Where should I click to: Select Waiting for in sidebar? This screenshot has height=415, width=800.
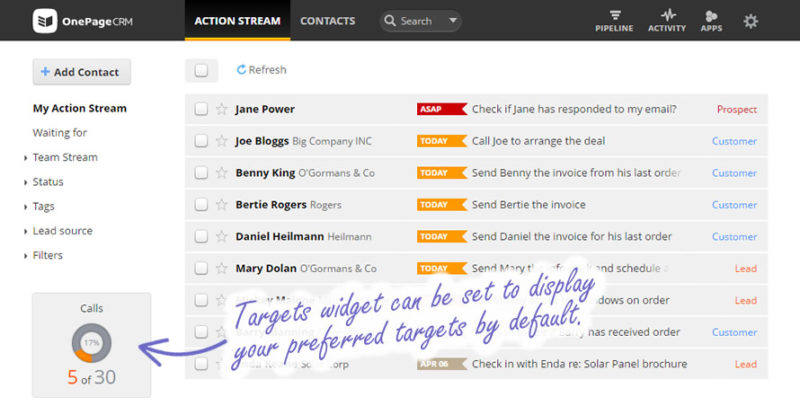pyautogui.click(x=60, y=133)
